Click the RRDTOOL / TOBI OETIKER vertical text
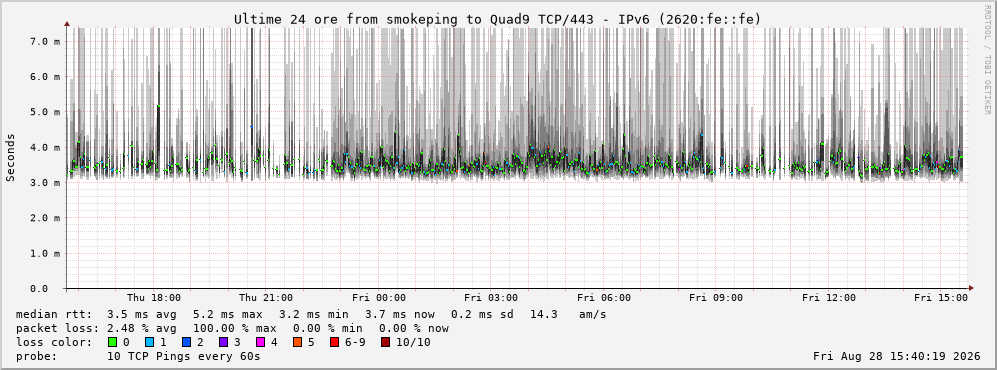The height and width of the screenshot is (370, 997). pyautogui.click(x=987, y=60)
